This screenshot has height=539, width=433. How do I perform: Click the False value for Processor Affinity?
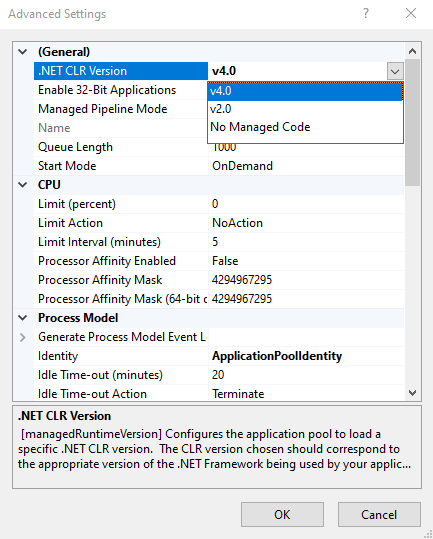click(225, 261)
